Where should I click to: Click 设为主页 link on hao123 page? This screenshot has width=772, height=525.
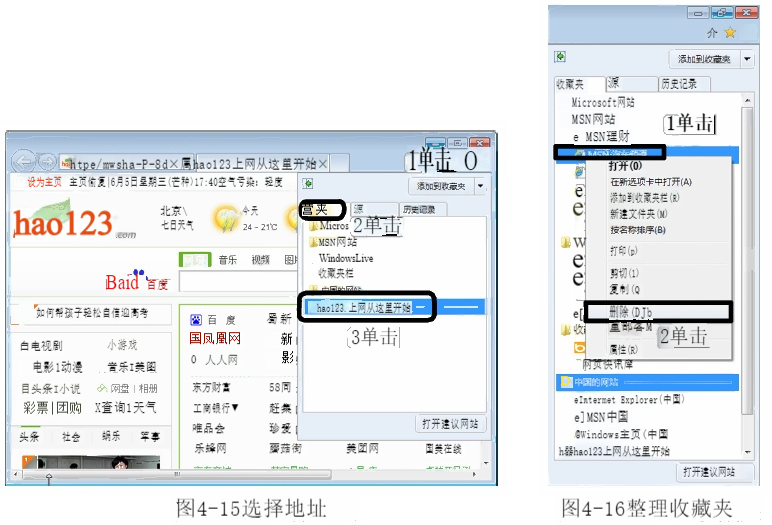pyautogui.click(x=44, y=182)
